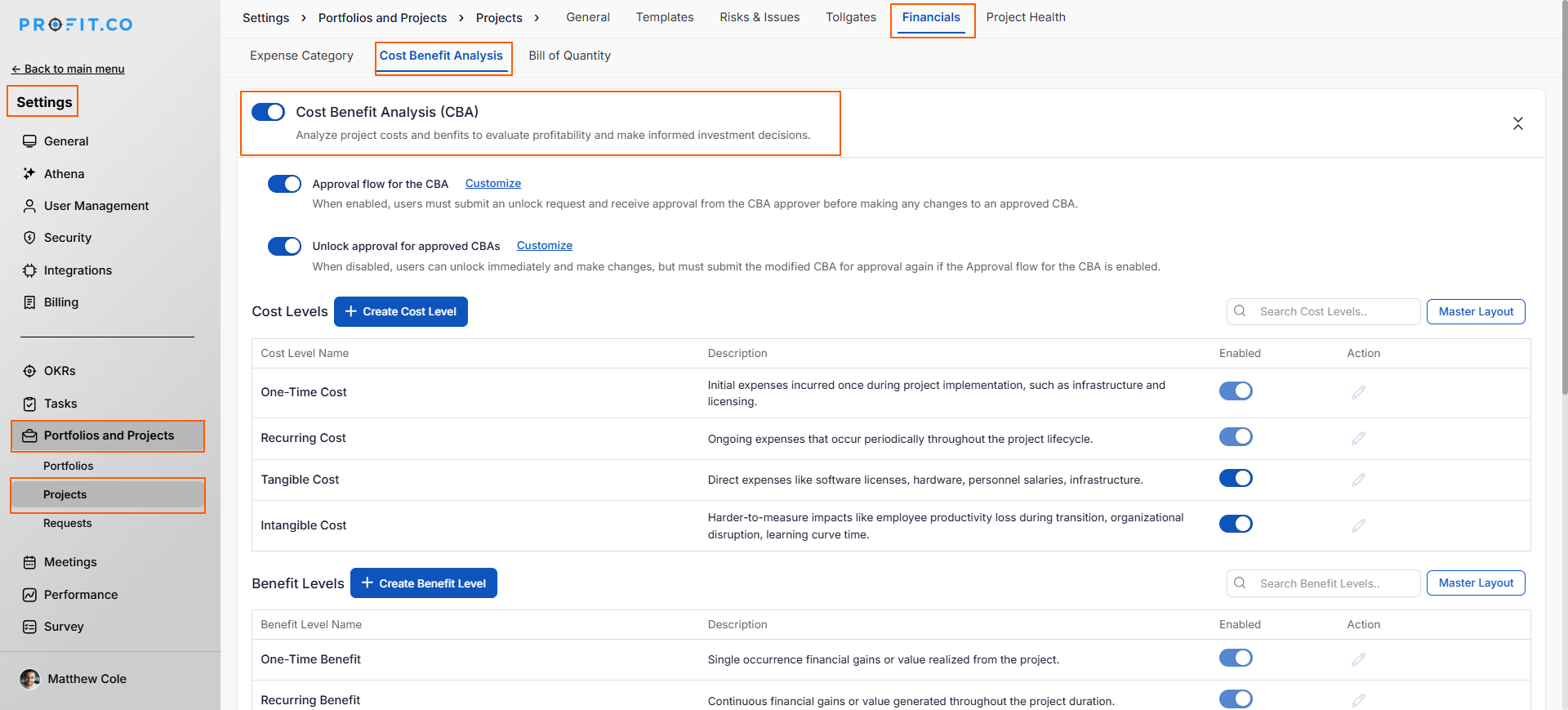Open Security settings in the sidebar

67,238
